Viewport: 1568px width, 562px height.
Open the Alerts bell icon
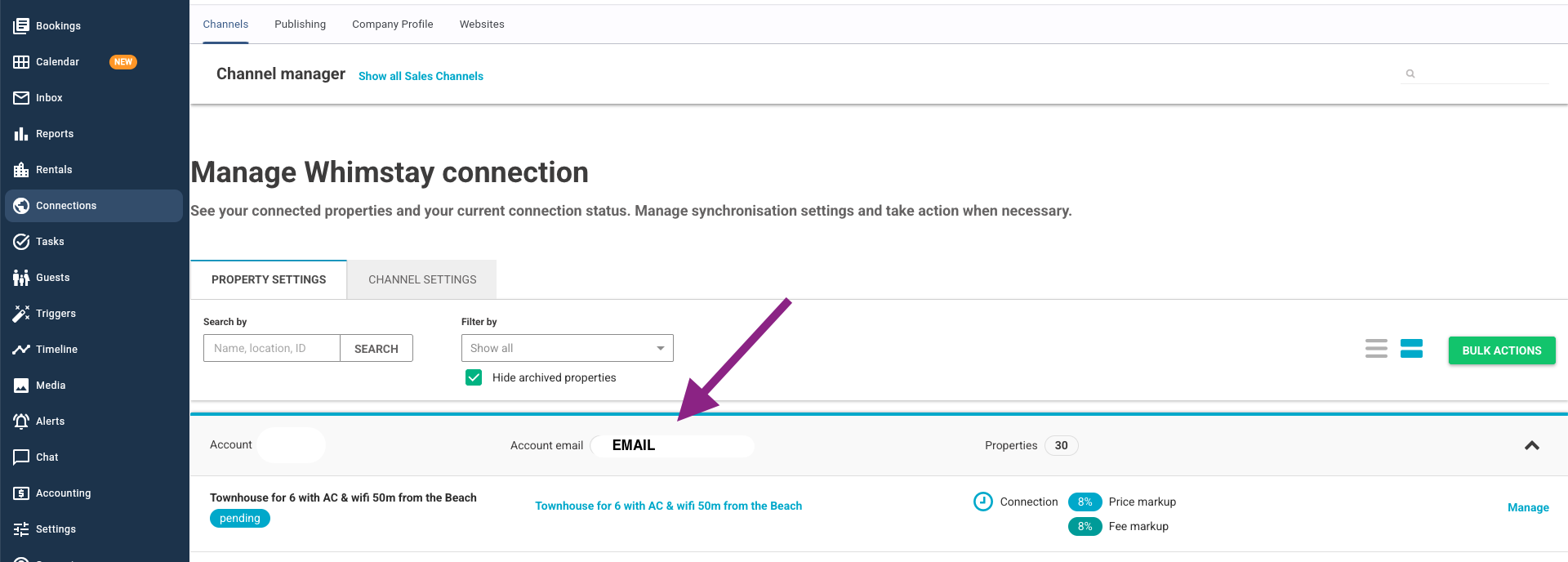(x=21, y=421)
